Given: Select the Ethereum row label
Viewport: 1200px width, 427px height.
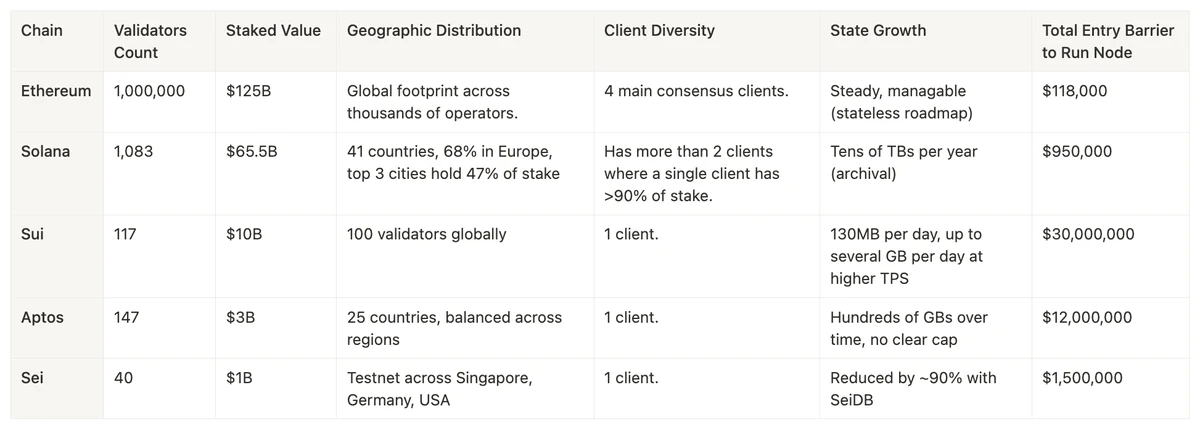Looking at the screenshot, I should coord(56,91).
